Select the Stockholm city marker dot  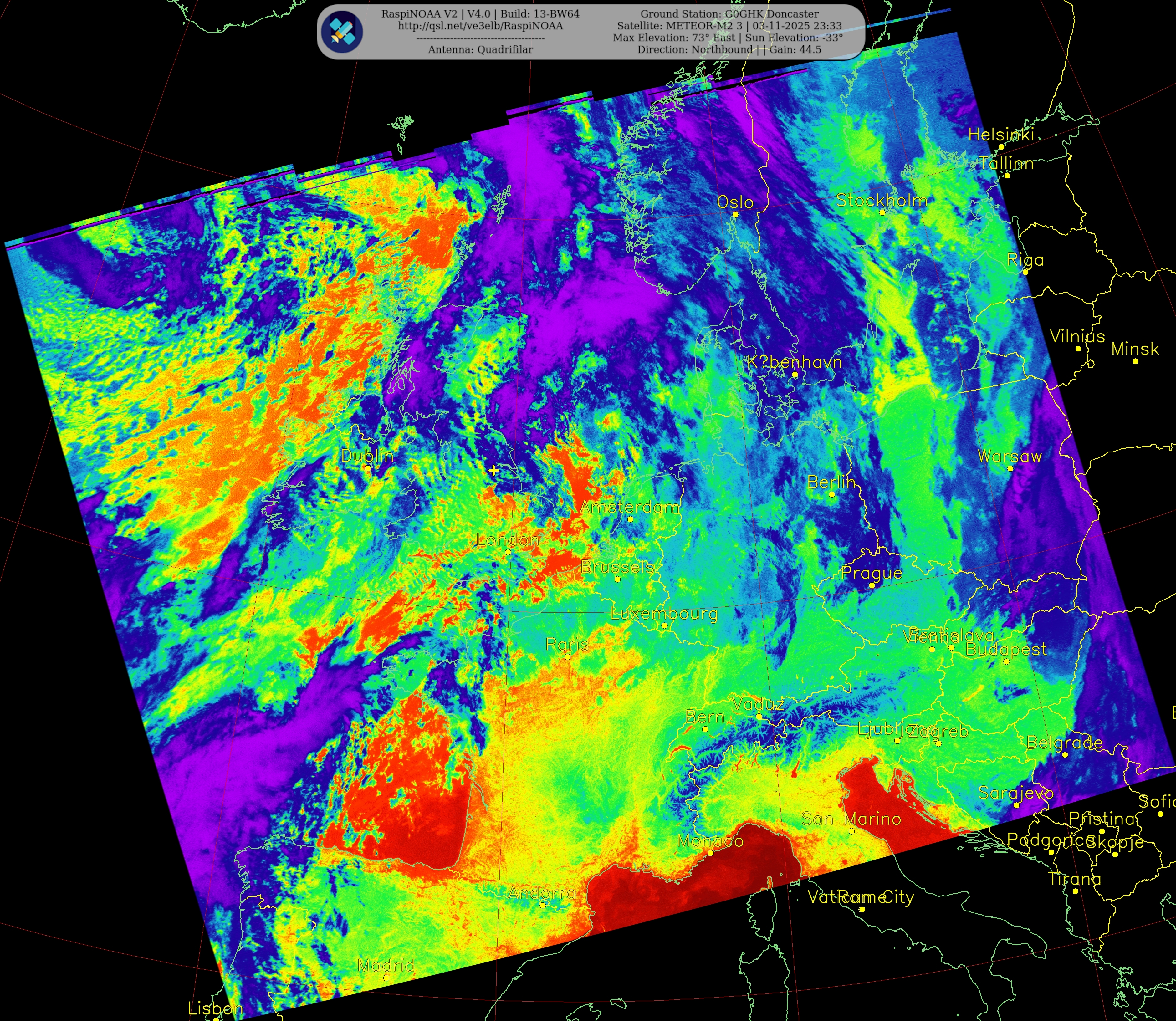point(882,212)
